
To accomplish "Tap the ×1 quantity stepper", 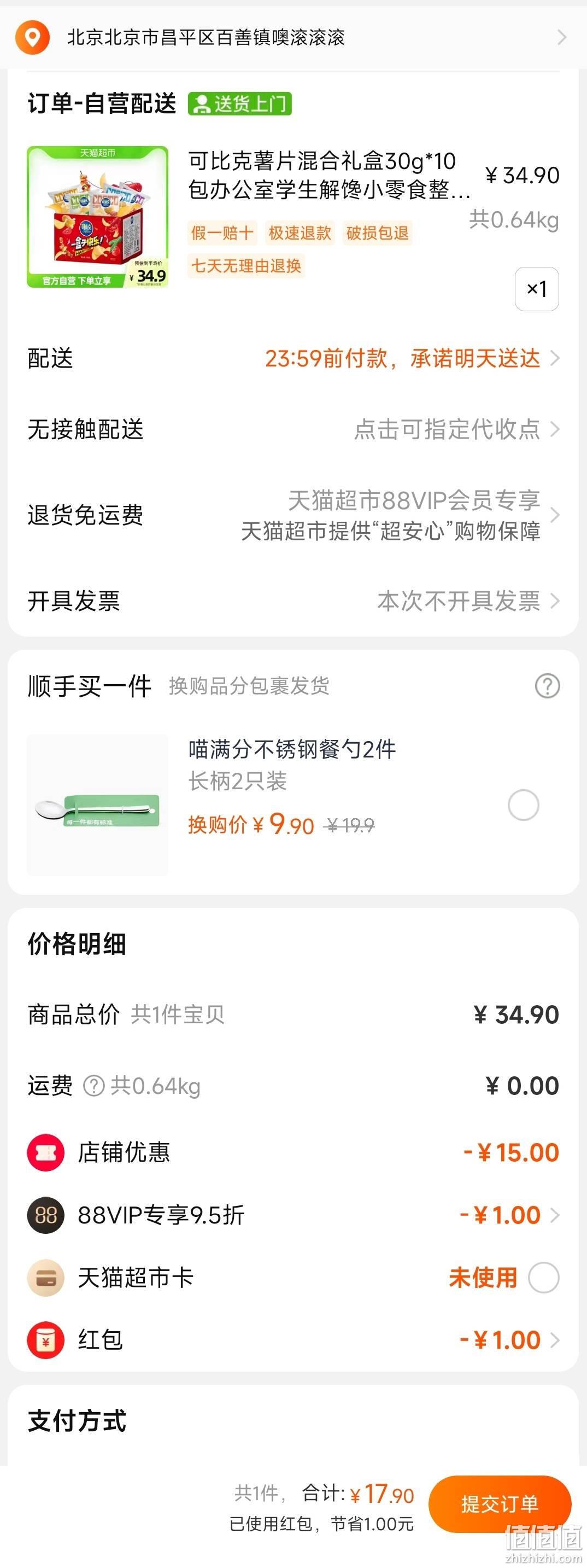I will [537, 289].
